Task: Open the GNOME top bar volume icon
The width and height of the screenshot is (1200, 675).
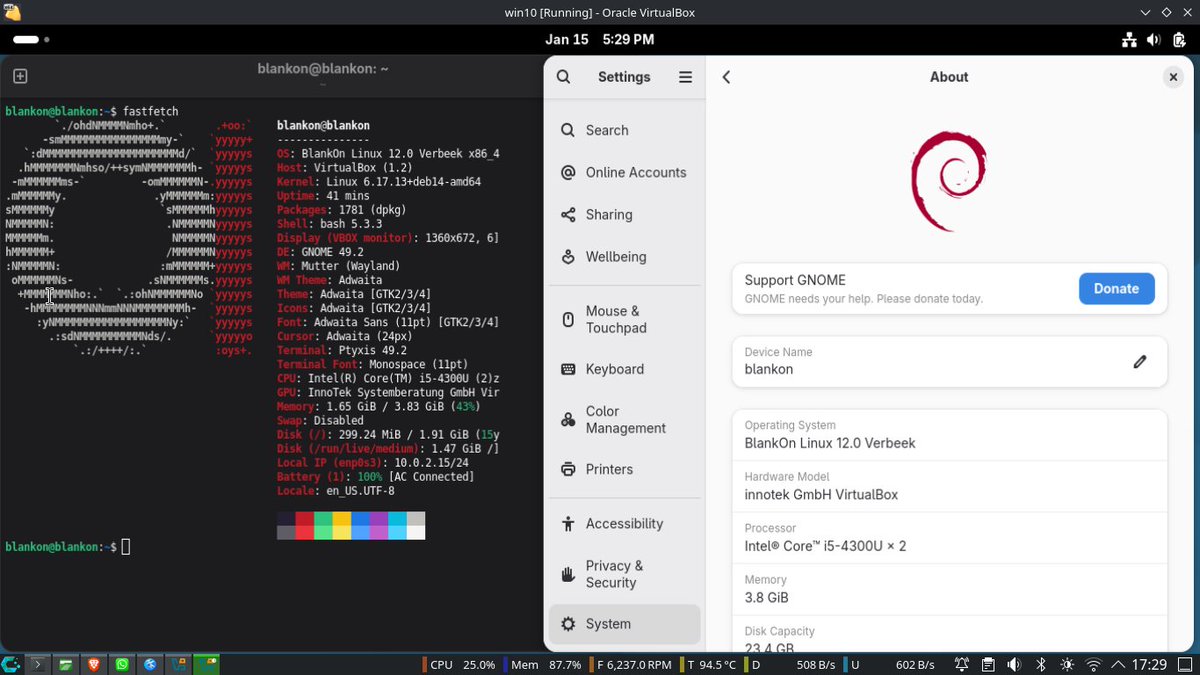Action: [1154, 40]
